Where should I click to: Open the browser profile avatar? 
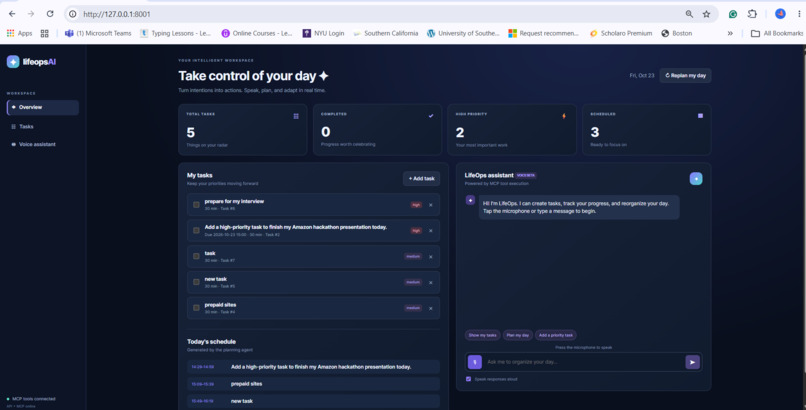pos(780,14)
